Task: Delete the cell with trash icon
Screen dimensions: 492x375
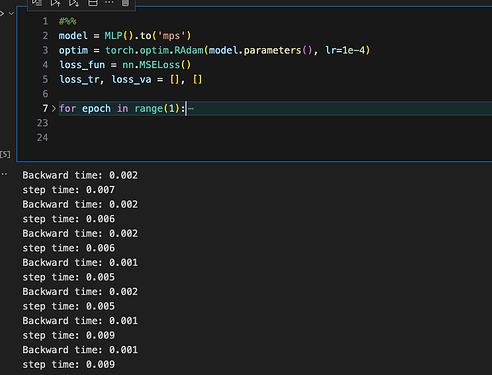Action: pos(125,3)
